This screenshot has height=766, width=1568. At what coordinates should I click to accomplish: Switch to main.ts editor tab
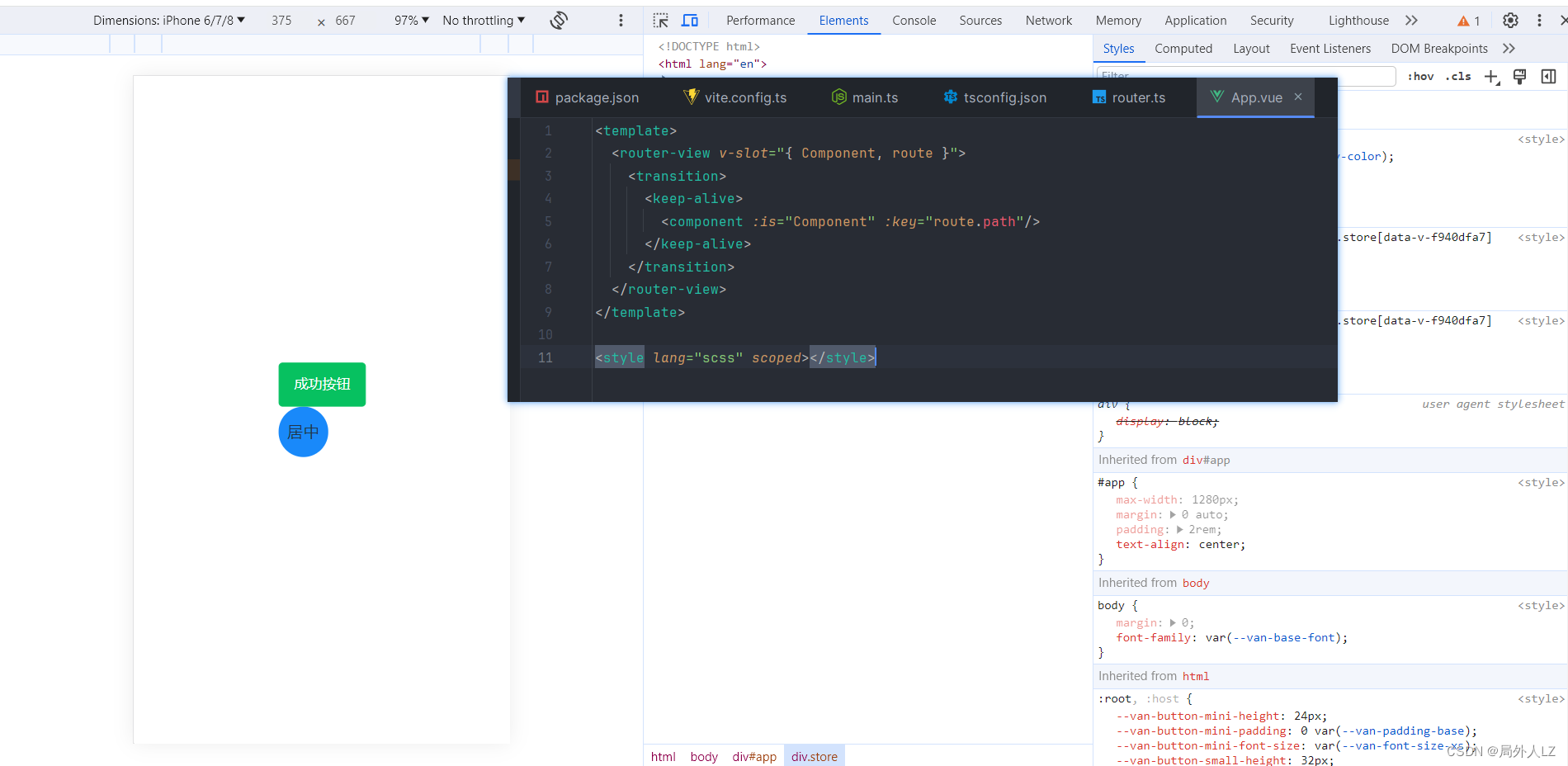pyautogui.click(x=865, y=97)
